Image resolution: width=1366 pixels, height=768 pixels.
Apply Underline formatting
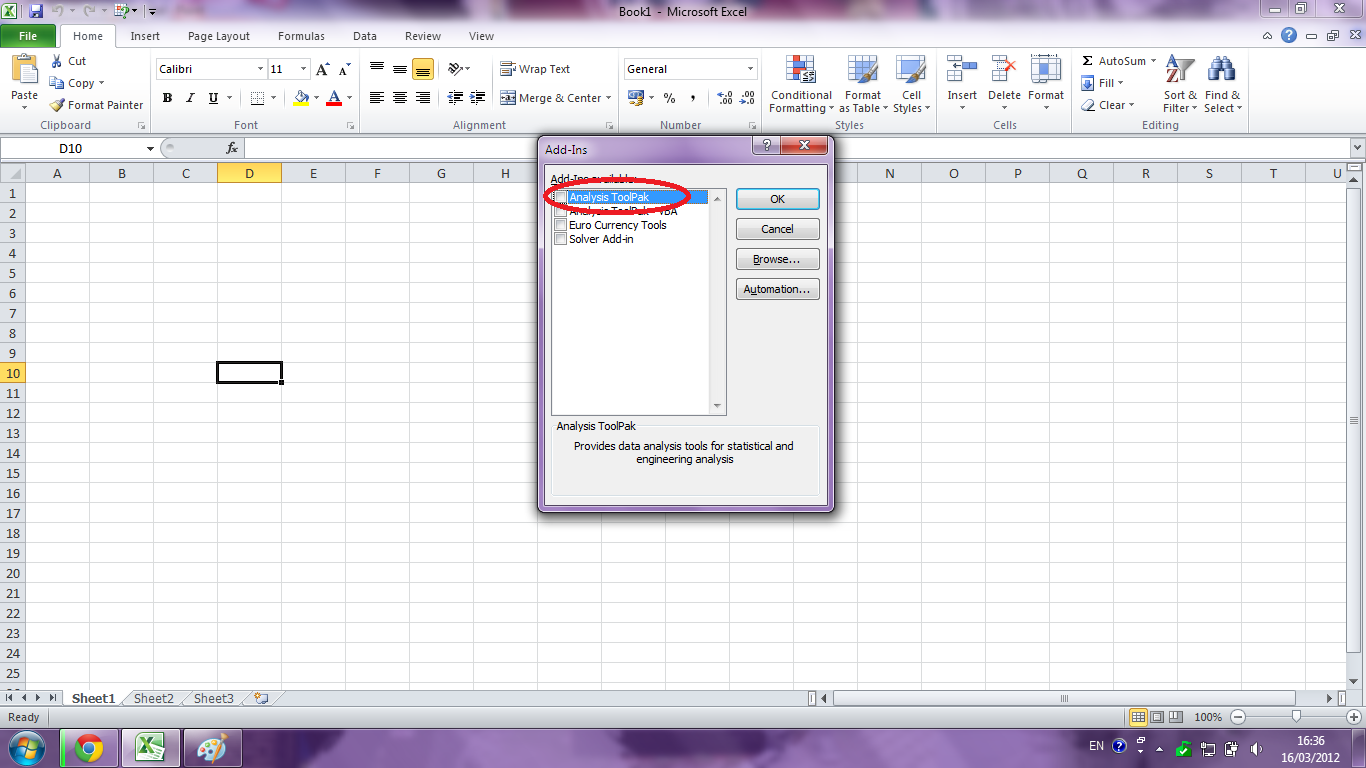coord(213,98)
